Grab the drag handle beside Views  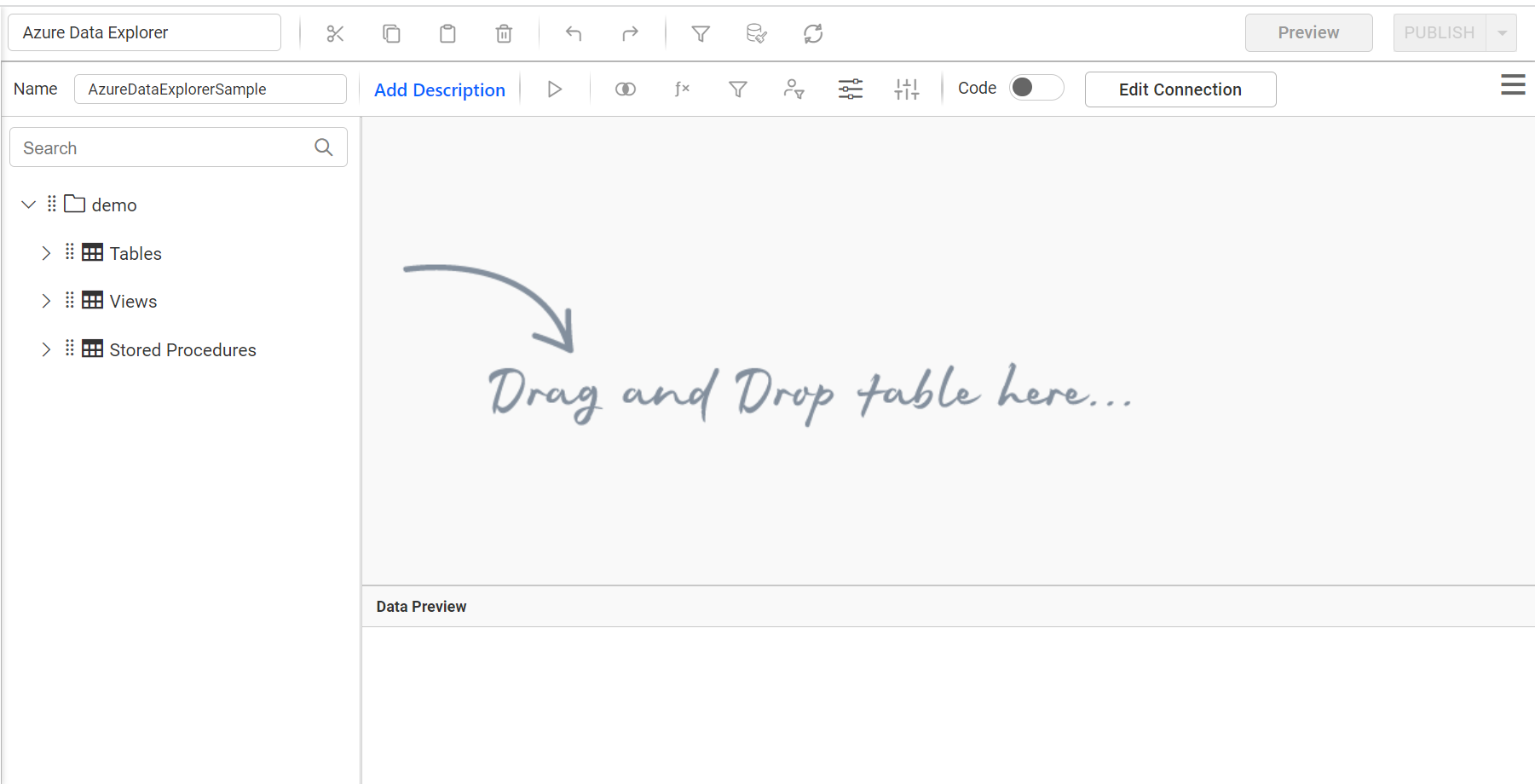pos(70,300)
